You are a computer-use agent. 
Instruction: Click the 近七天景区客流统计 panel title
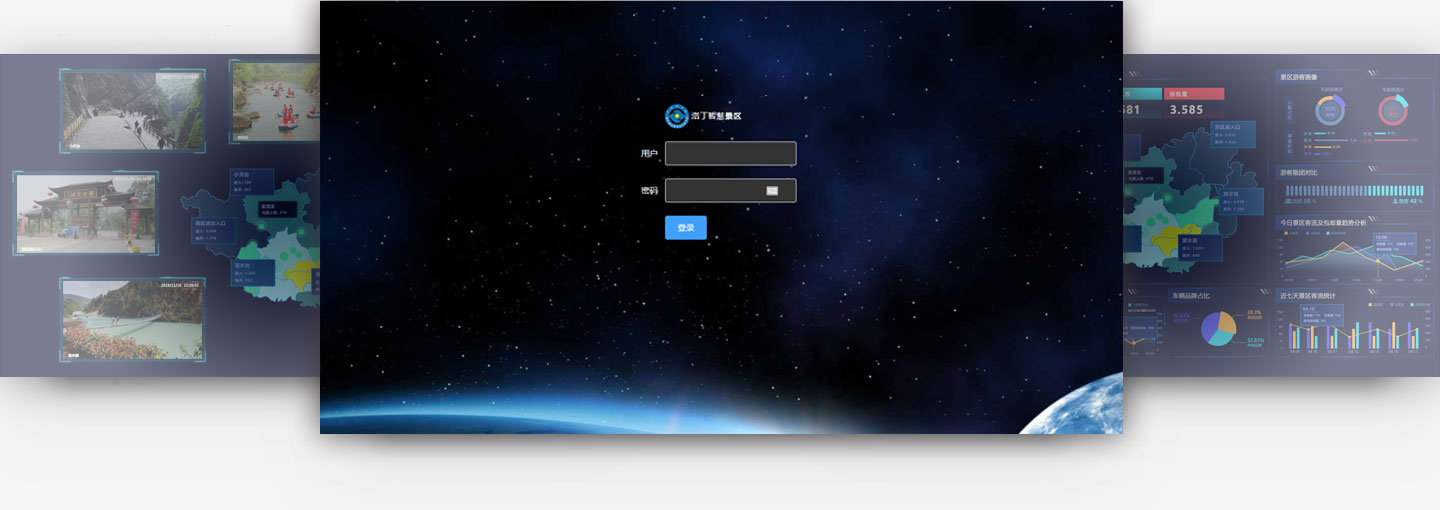point(1307,295)
